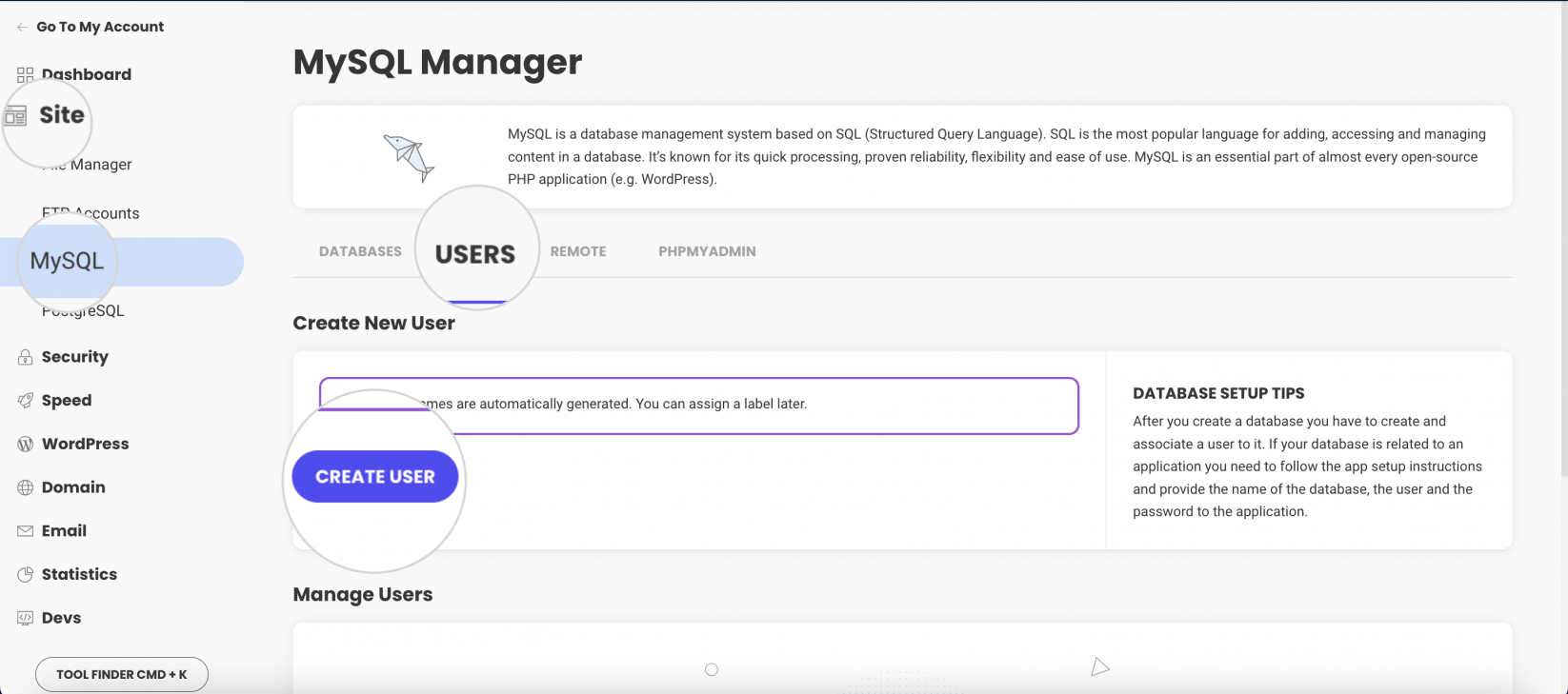
Task: Click the MySQL dolphin illustration
Action: (410, 157)
